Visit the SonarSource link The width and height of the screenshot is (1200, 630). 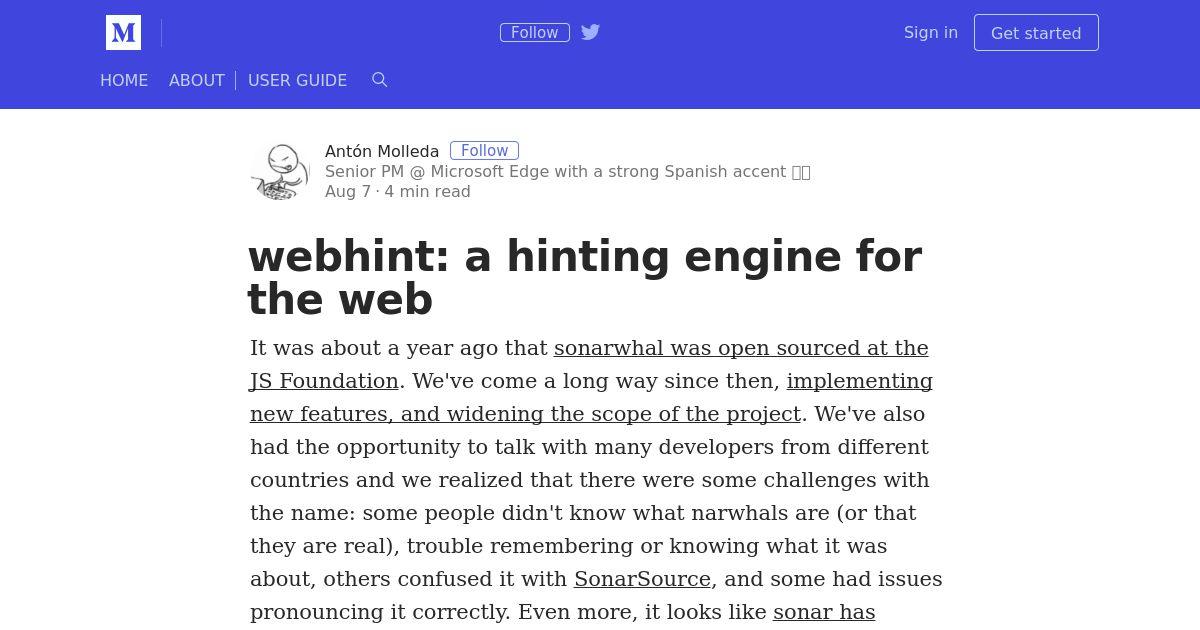[642, 579]
